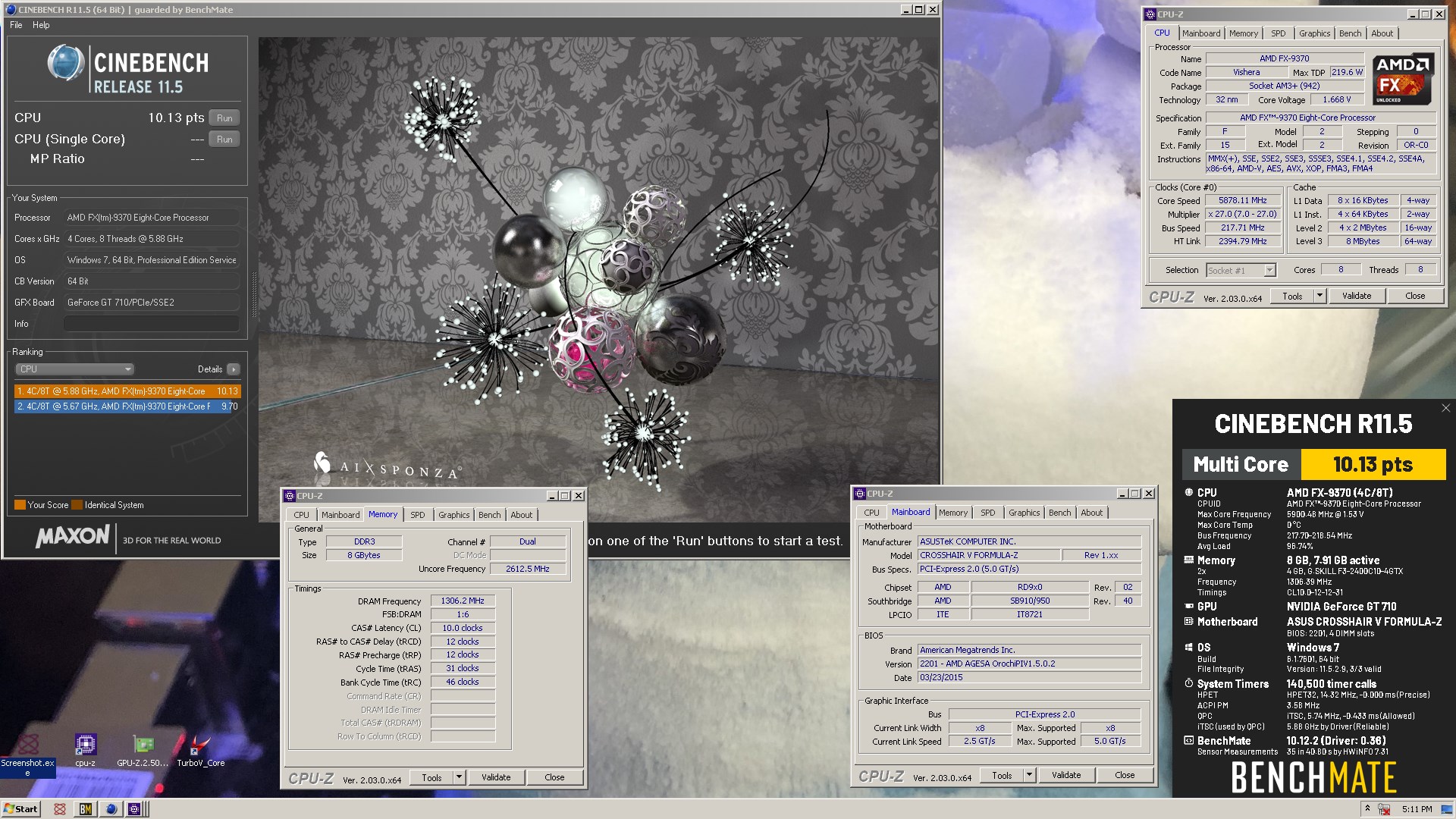Click the show desktop tray icon

coord(1448,809)
